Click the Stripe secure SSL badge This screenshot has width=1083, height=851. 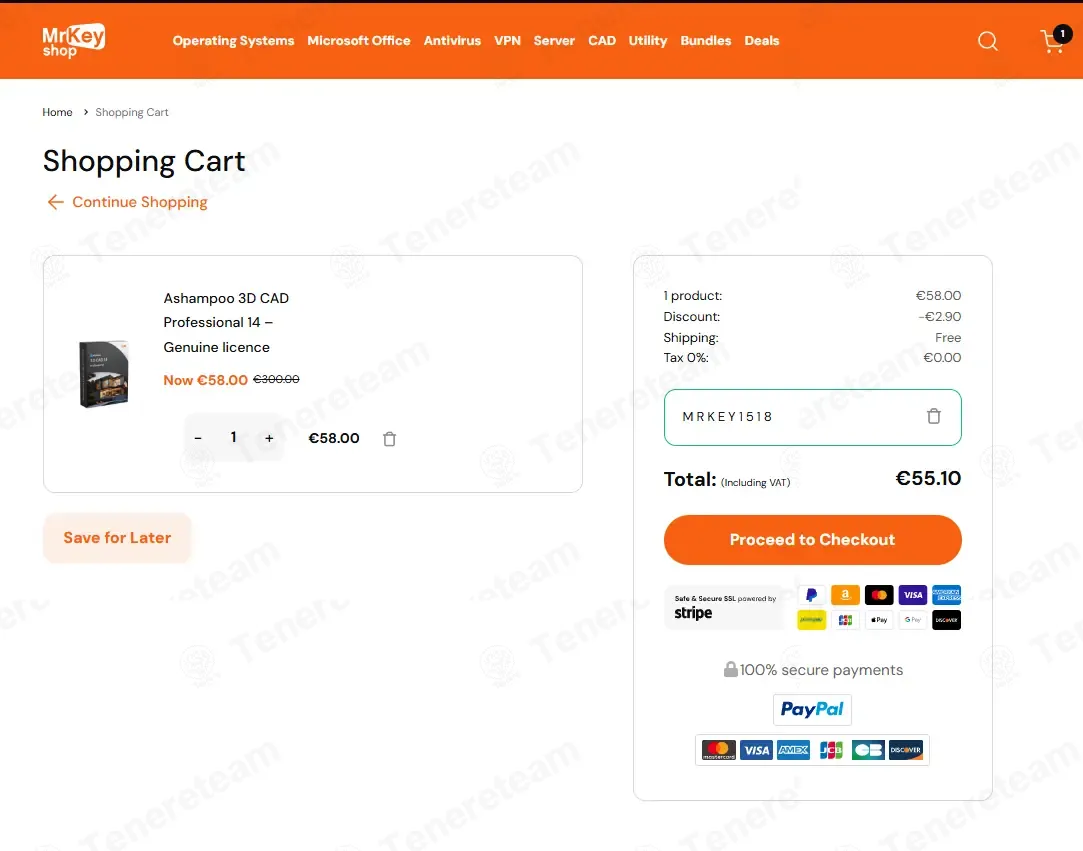tap(725, 608)
